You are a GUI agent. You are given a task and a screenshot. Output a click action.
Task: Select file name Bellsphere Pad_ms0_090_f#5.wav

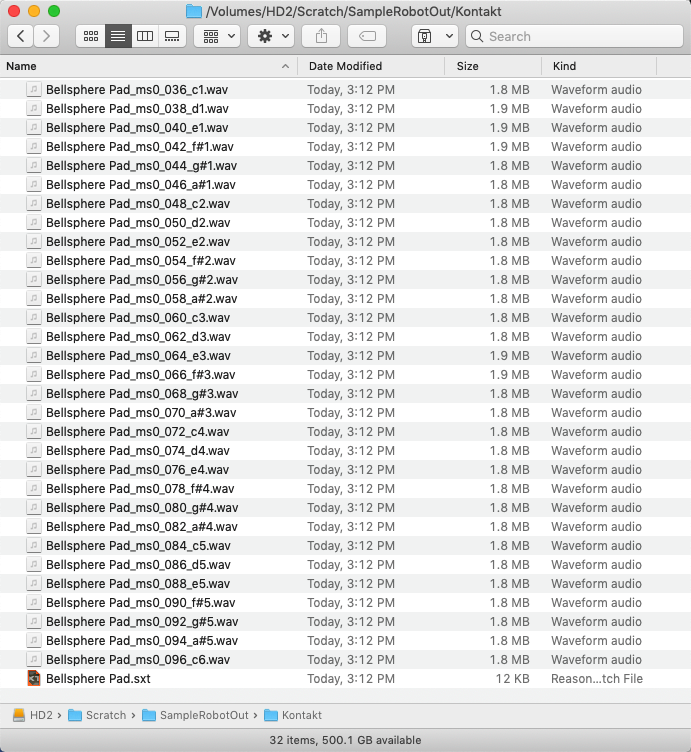(x=141, y=602)
